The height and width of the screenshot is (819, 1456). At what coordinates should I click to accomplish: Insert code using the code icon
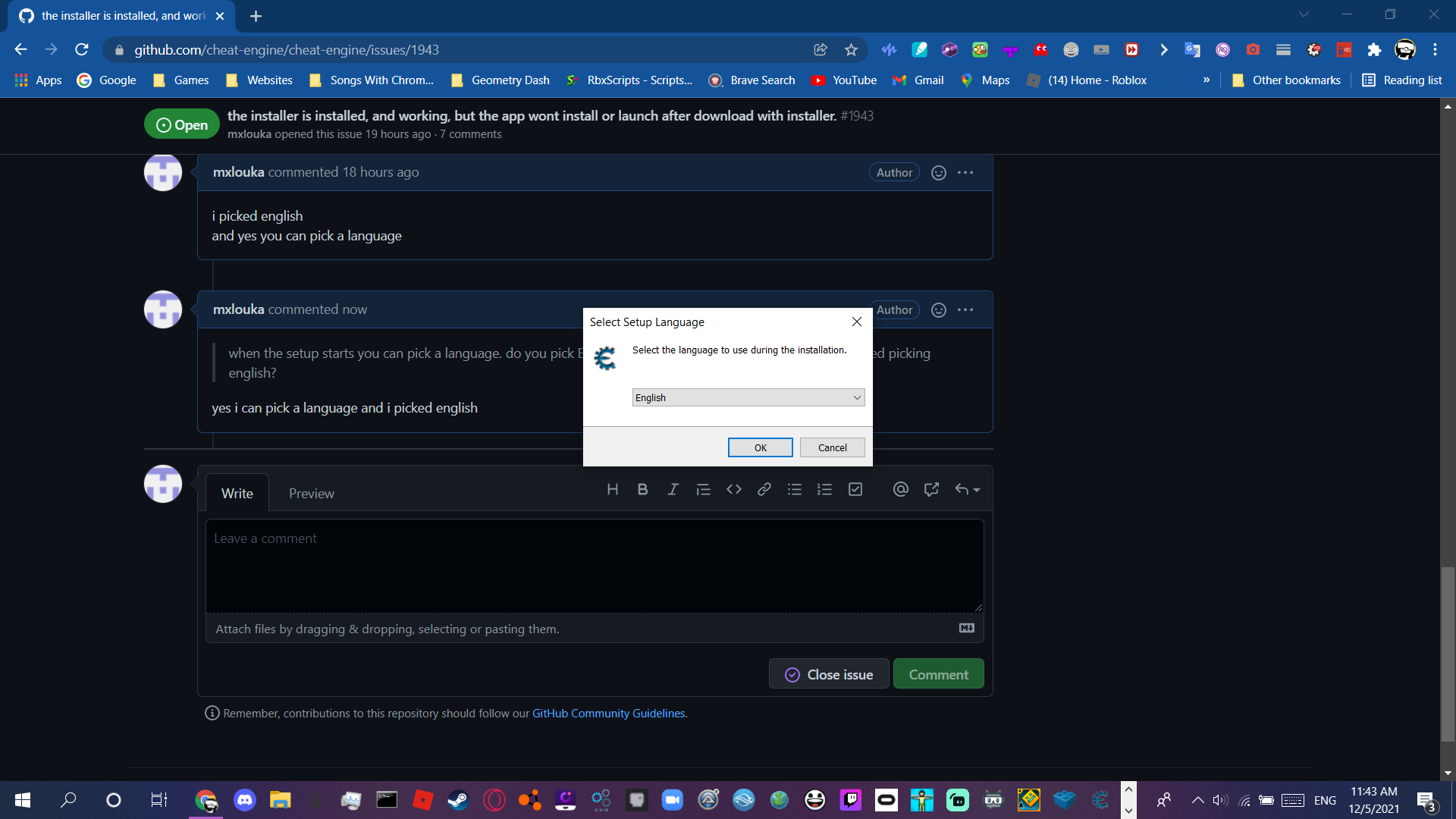[x=733, y=489]
